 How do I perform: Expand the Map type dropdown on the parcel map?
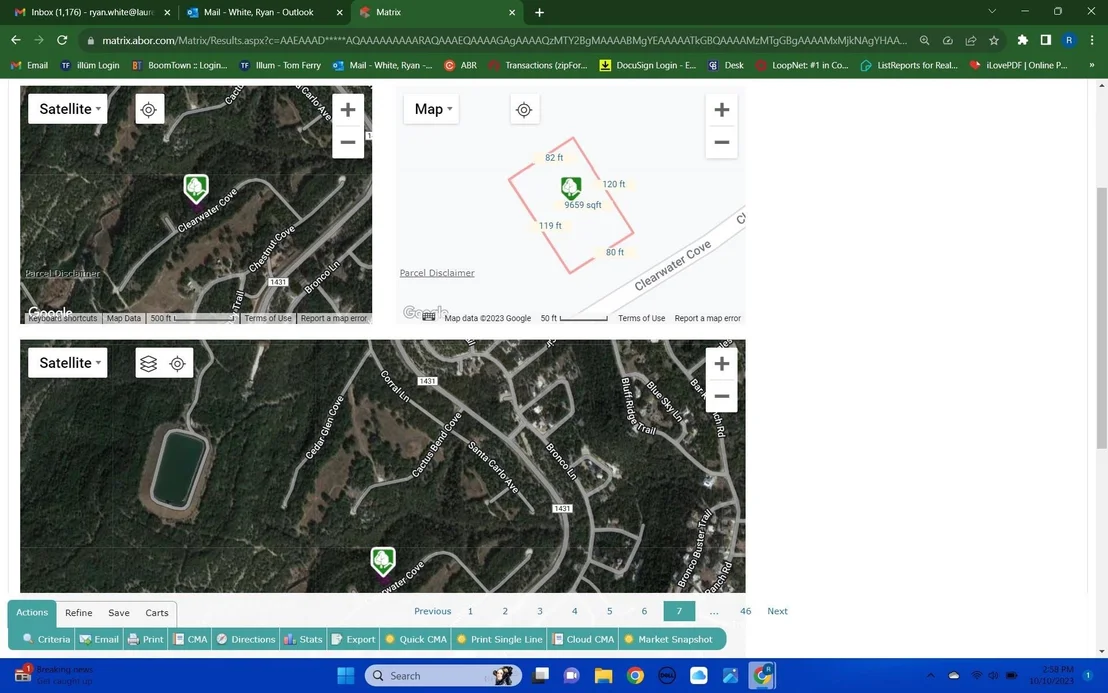[x=432, y=109]
